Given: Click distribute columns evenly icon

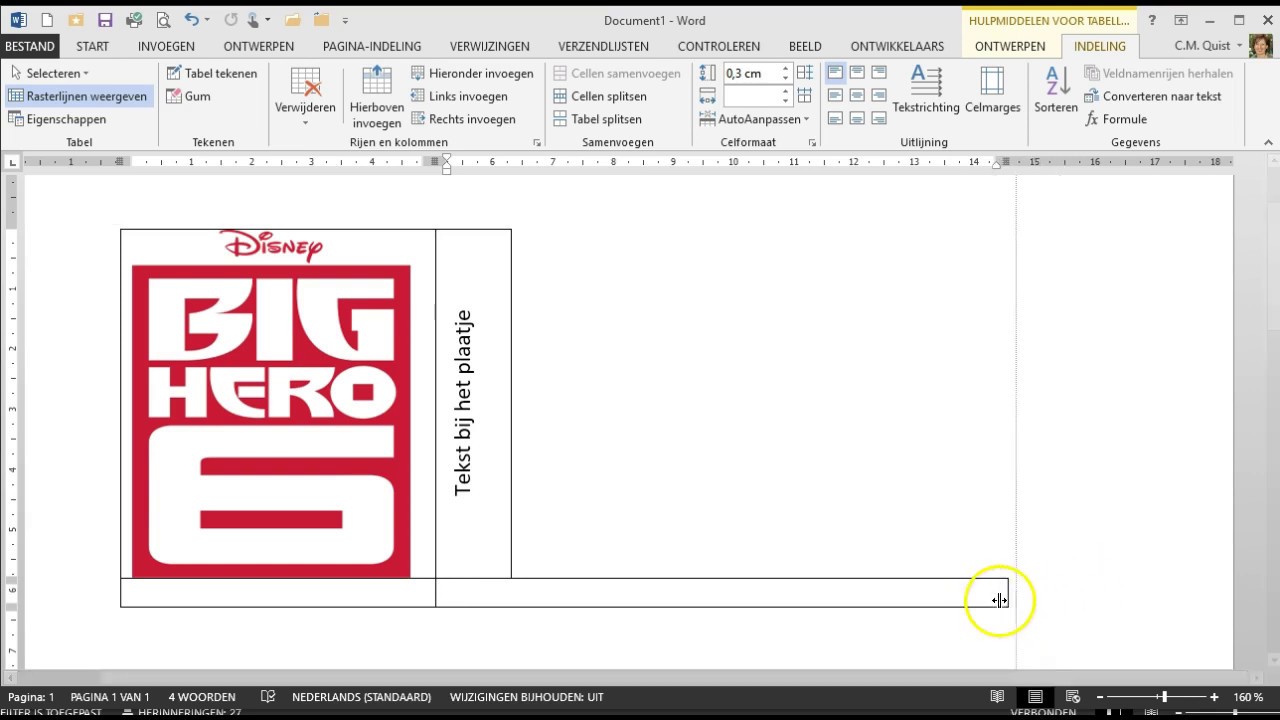Looking at the screenshot, I should (805, 96).
